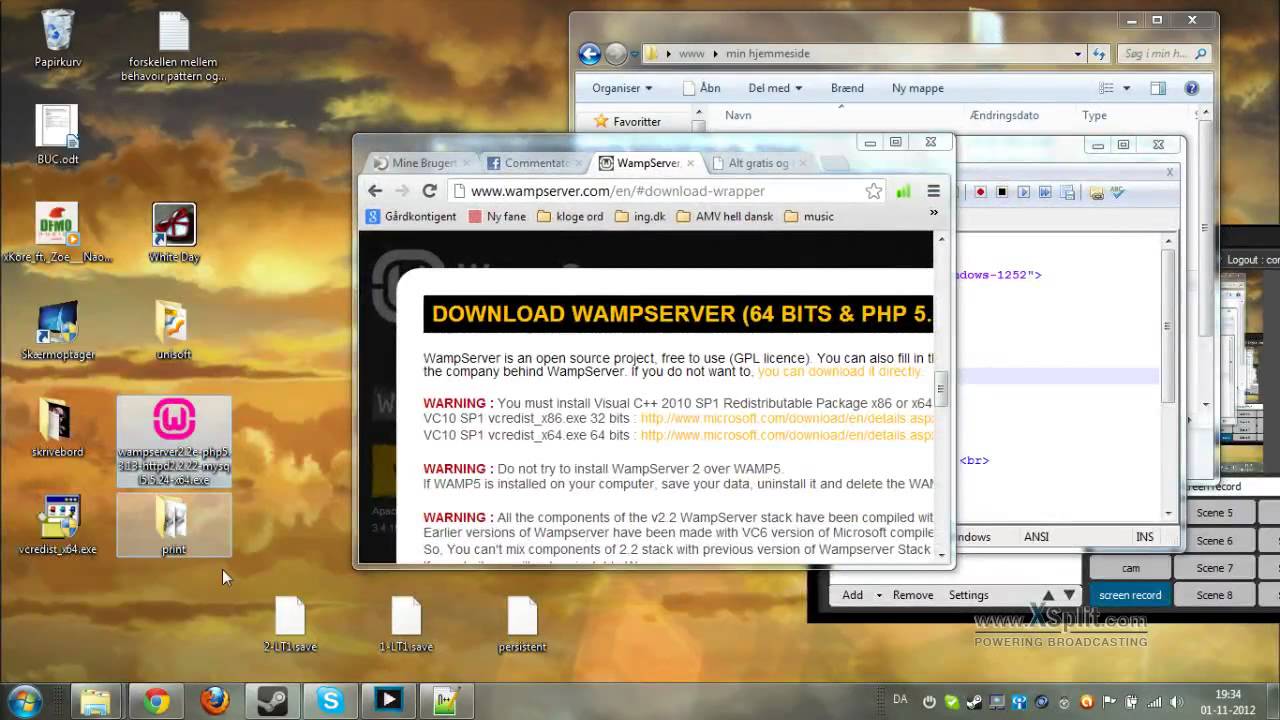
Task: Select the WampServer Chrome tab
Action: [646, 163]
